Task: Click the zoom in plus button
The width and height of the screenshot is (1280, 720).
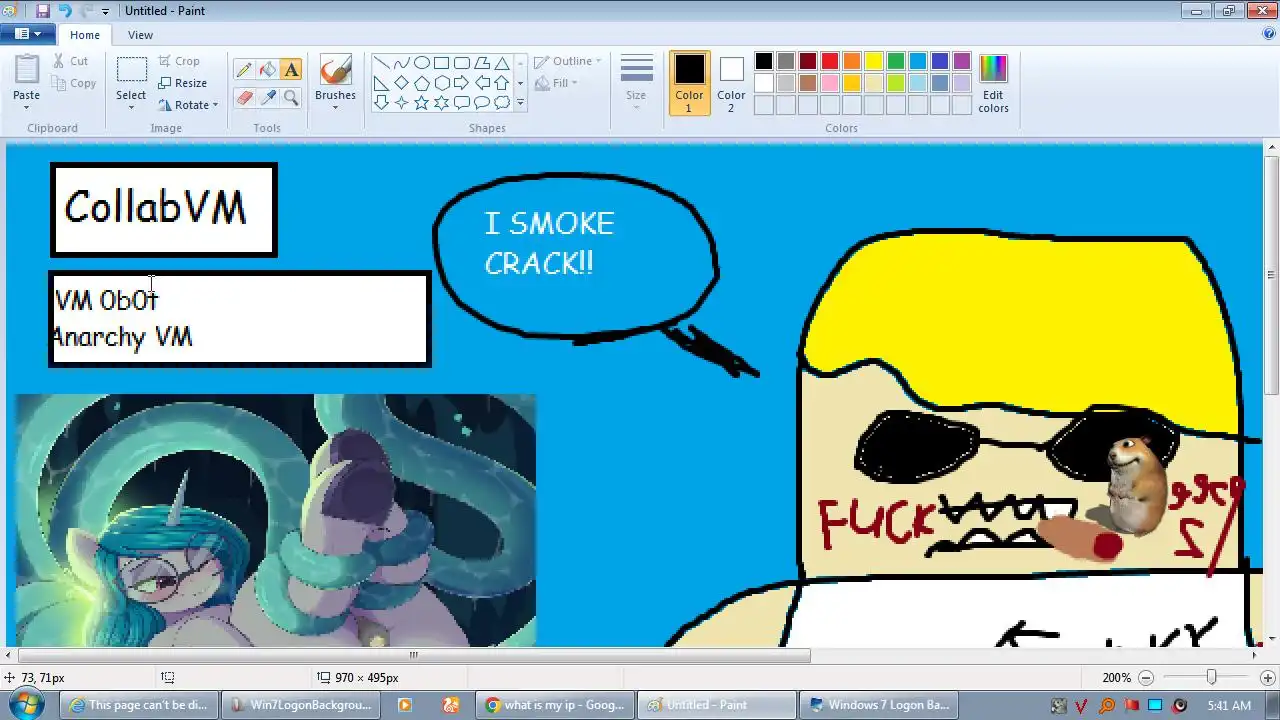Action: pos(1268,677)
